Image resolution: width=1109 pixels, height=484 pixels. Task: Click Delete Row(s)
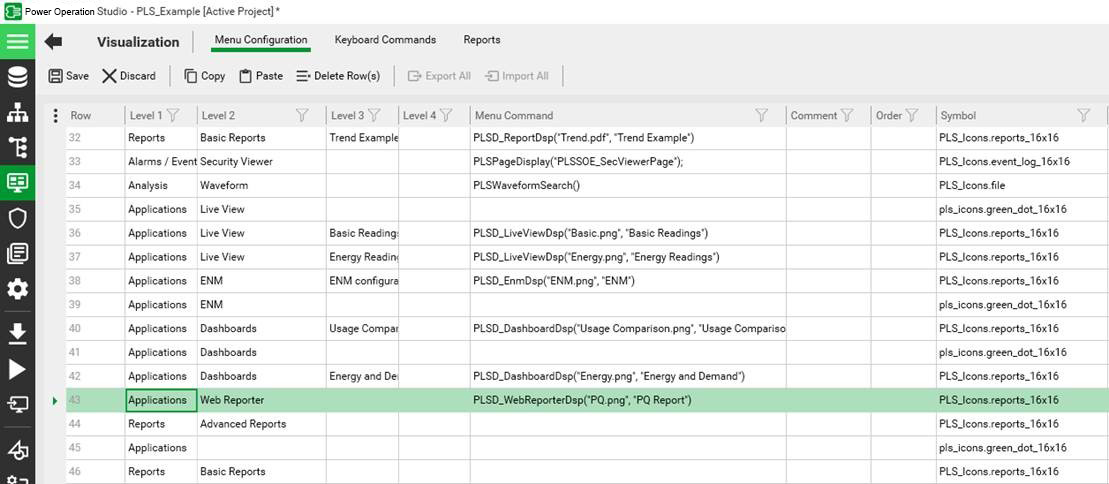(x=338, y=76)
